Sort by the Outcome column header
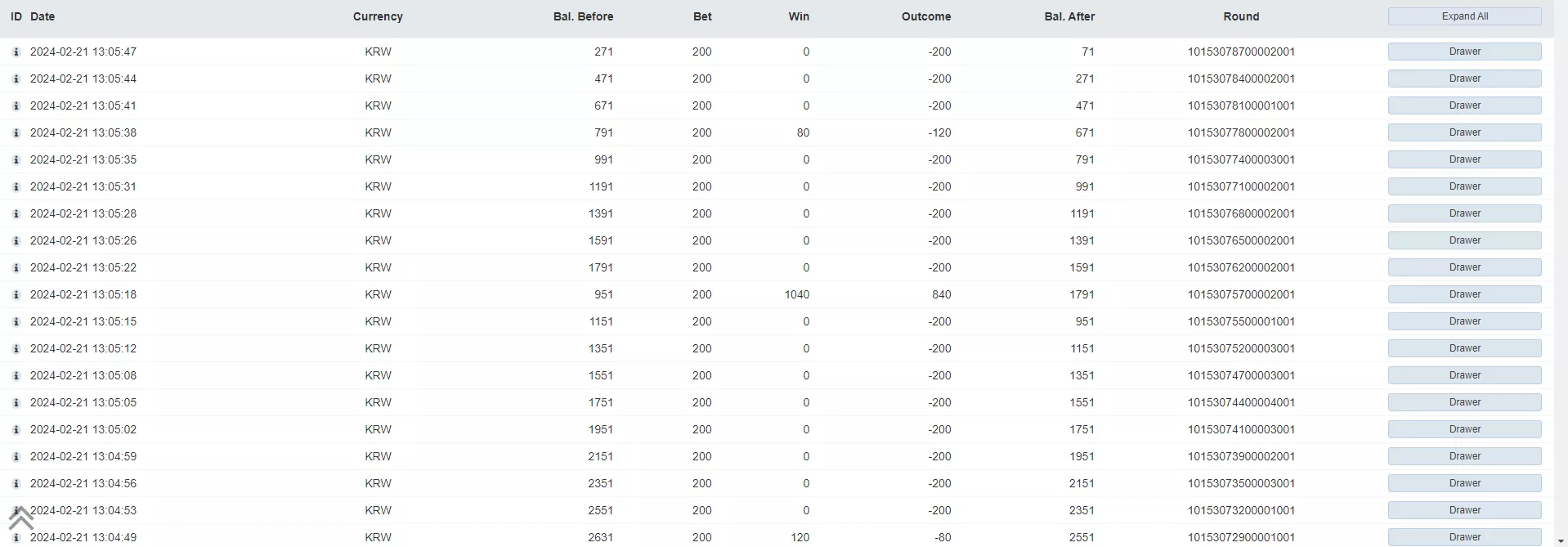 pos(925,16)
